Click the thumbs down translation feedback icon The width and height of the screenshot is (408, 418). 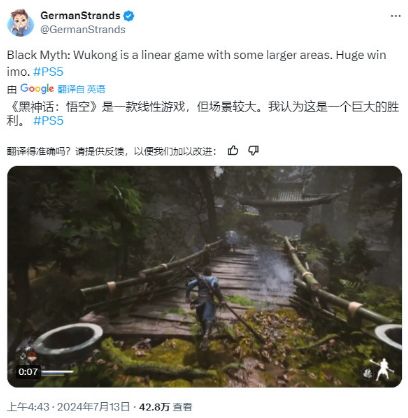(x=253, y=151)
